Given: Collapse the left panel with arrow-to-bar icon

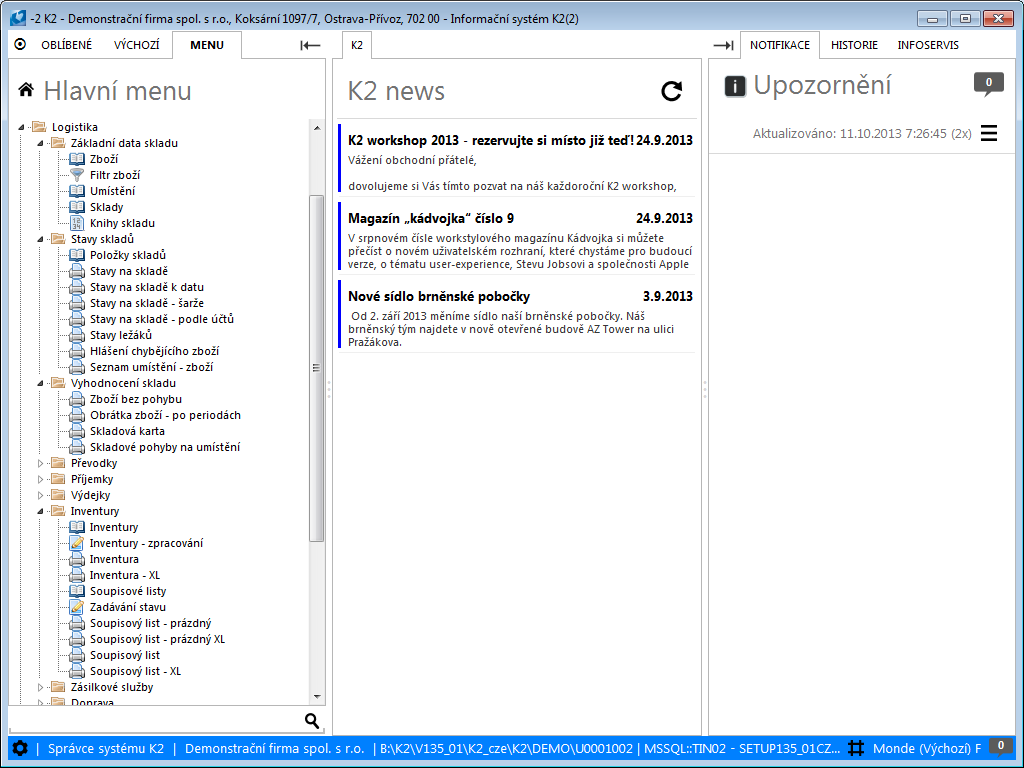Looking at the screenshot, I should click(x=310, y=45).
